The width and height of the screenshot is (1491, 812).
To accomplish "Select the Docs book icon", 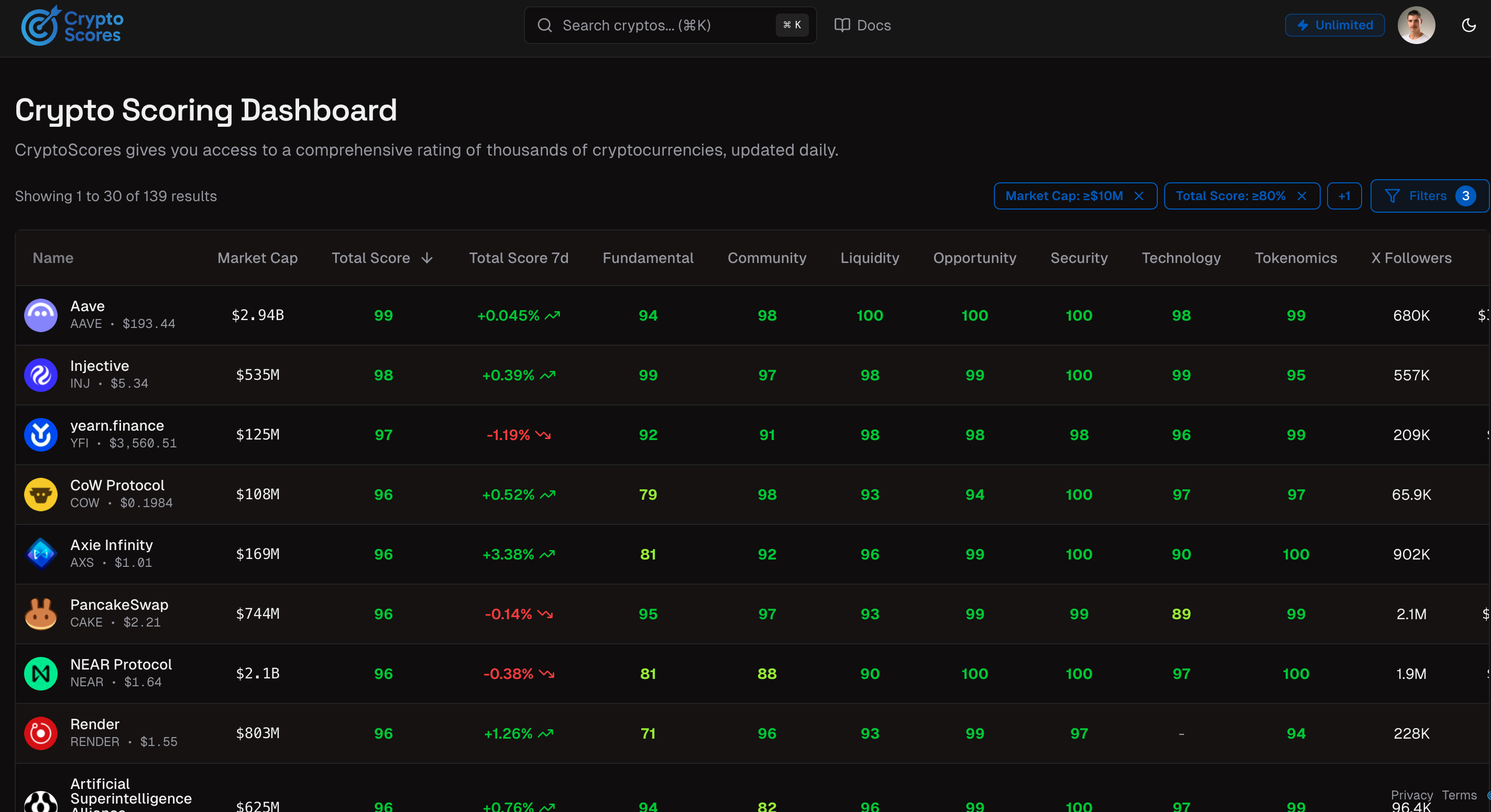I will [842, 25].
